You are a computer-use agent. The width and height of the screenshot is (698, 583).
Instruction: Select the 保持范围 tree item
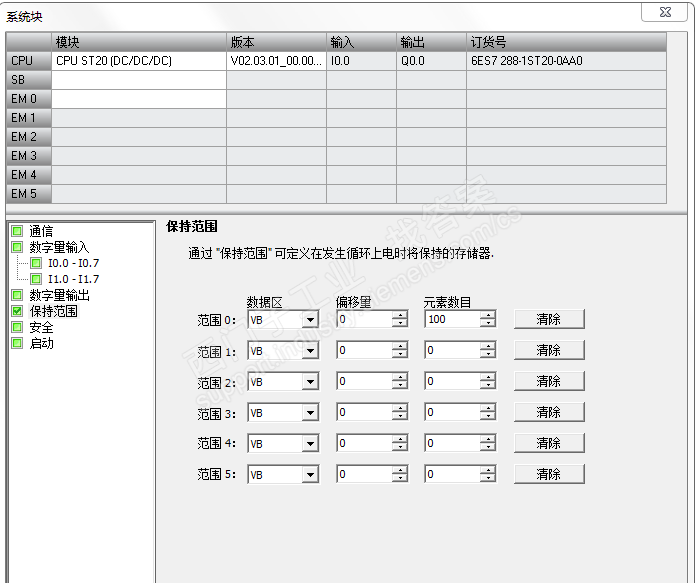tap(53, 311)
